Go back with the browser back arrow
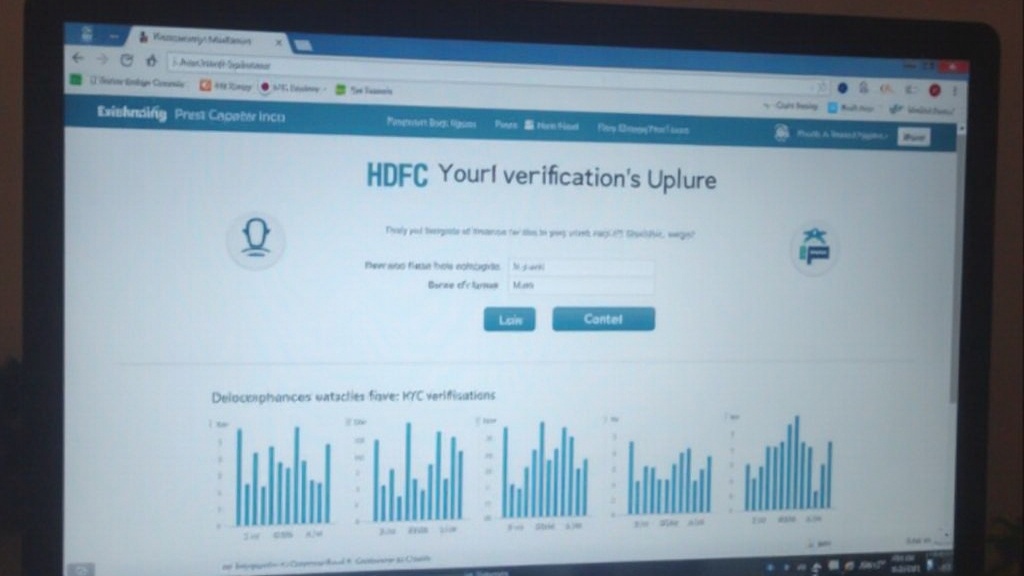Image resolution: width=1024 pixels, height=576 pixels. 78,58
